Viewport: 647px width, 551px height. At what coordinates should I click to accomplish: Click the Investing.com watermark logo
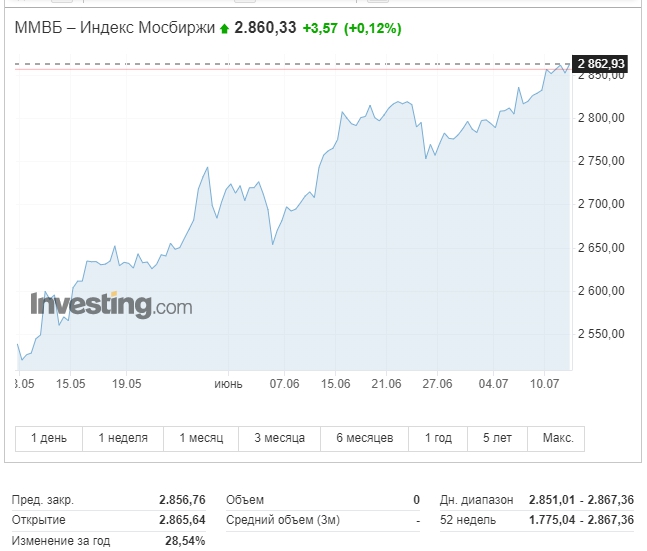coord(111,305)
